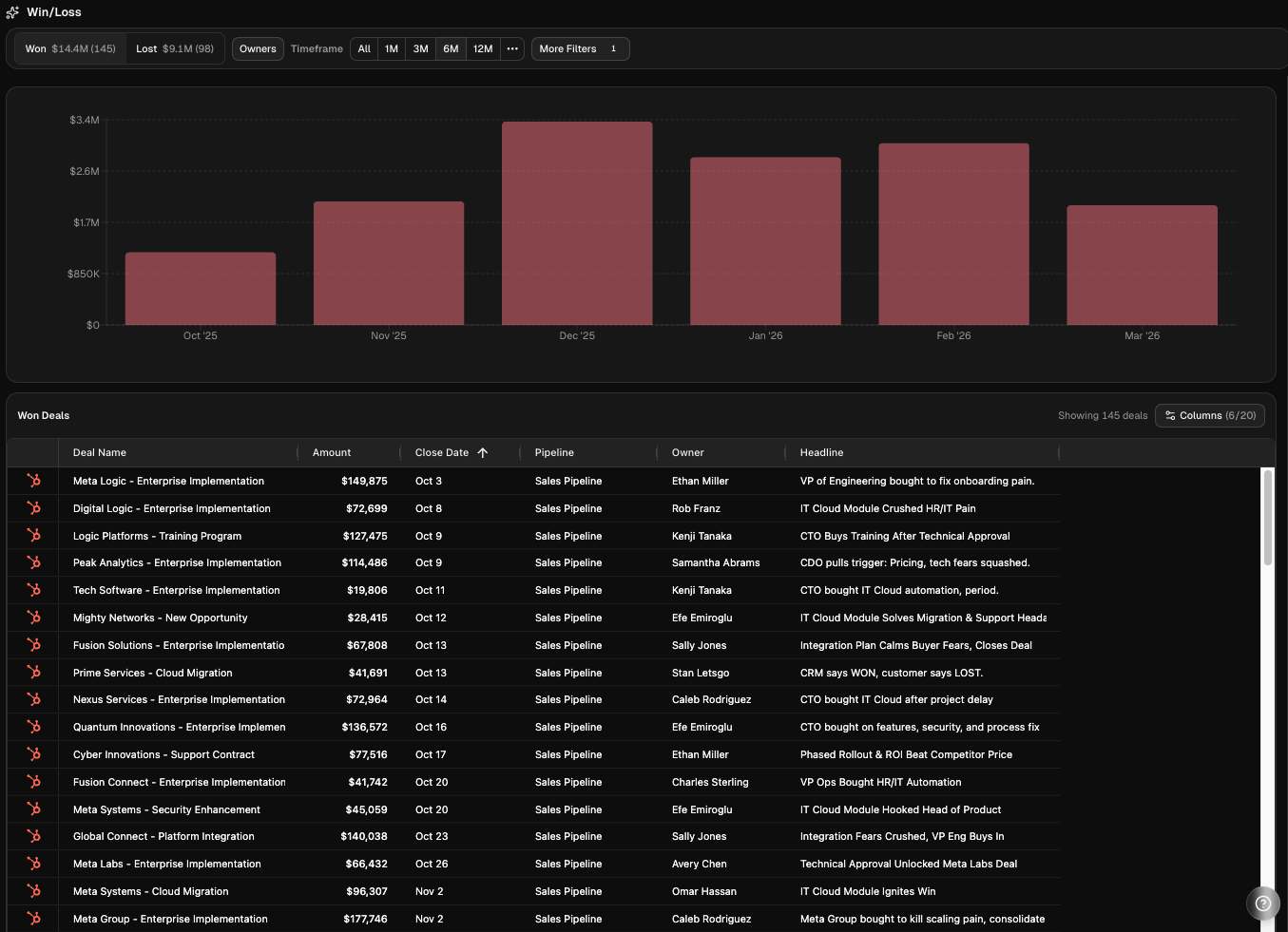Screen dimensions: 1288x932
Task: Choose the All timeframe tab
Action: click(364, 48)
